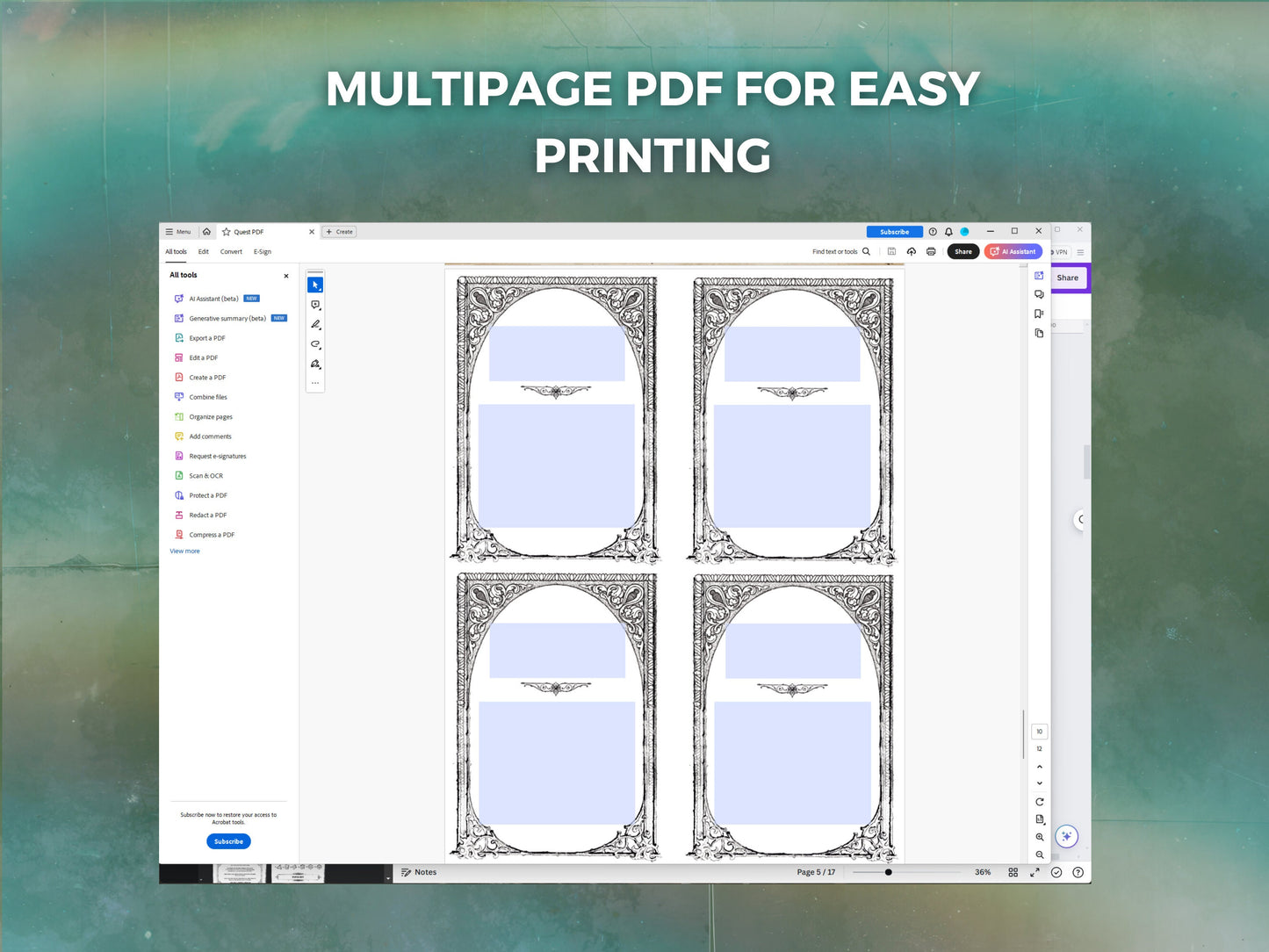Open the E-Sign tab

click(x=263, y=252)
